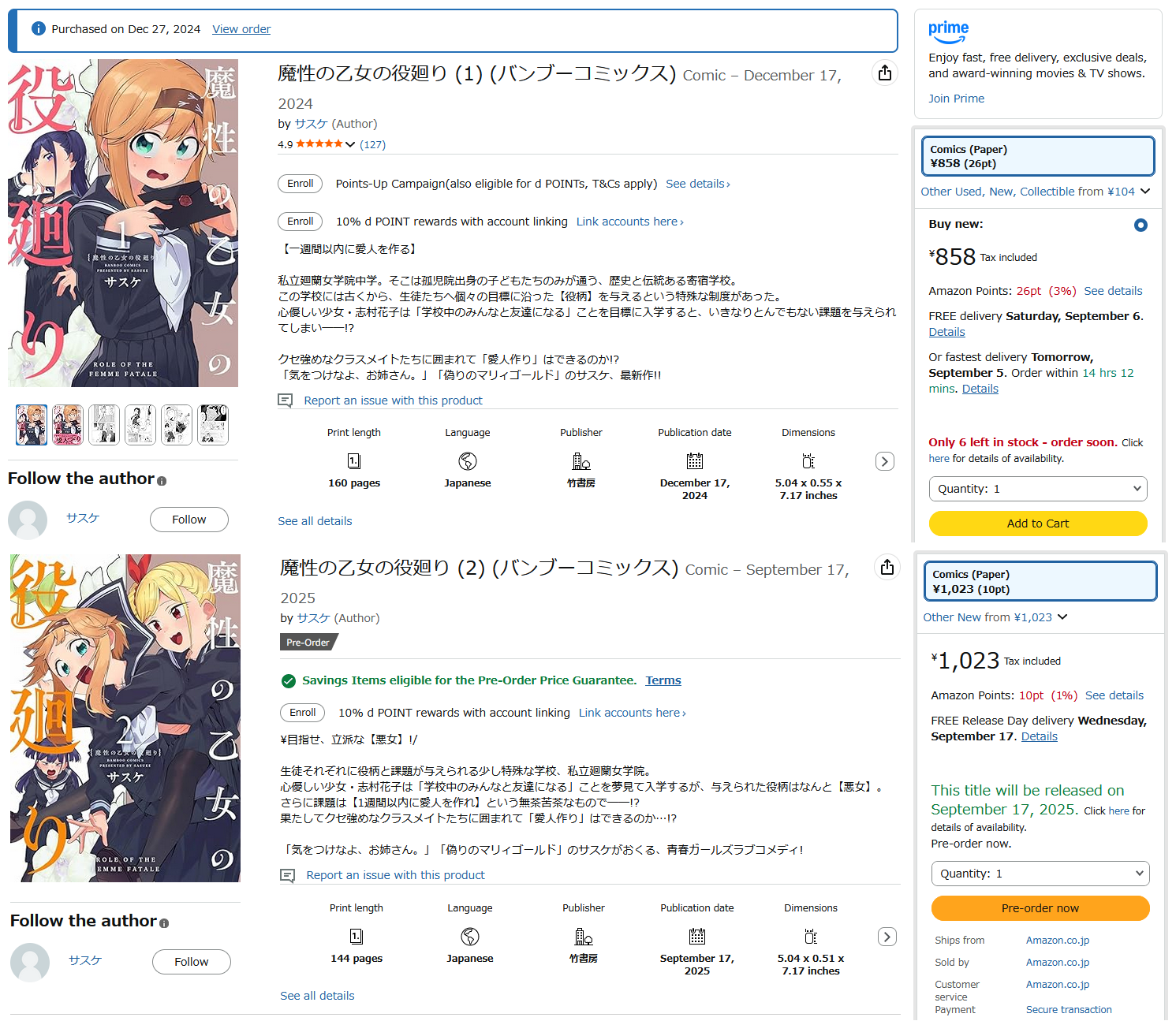Click the share icon for volume 2
Viewport: 1176px width, 1021px height.
pyautogui.click(x=887, y=567)
